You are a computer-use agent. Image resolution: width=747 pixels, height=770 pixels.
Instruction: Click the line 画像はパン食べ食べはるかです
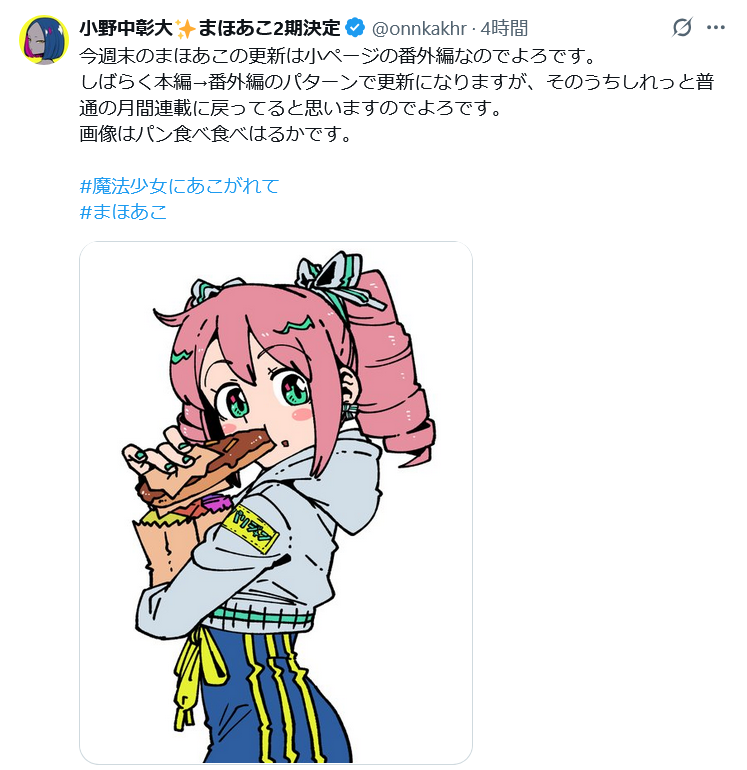(x=215, y=133)
